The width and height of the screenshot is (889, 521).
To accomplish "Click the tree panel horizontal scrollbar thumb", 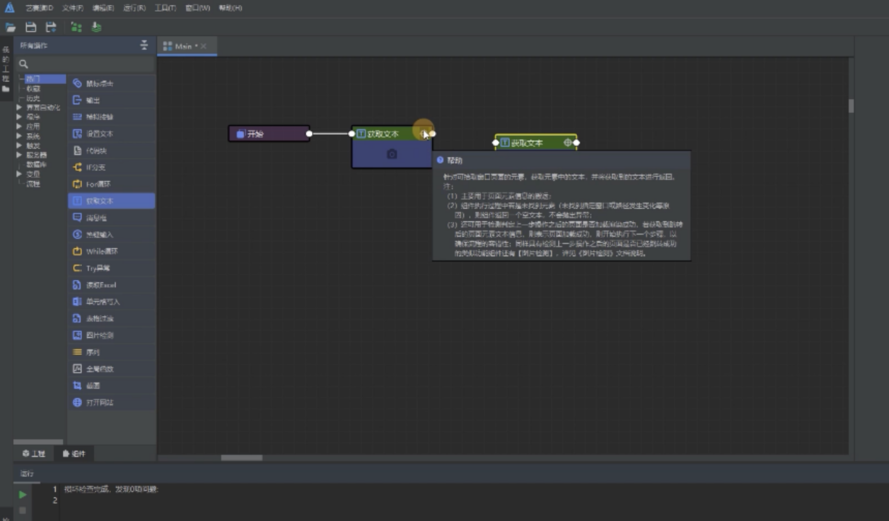I will click(x=38, y=442).
